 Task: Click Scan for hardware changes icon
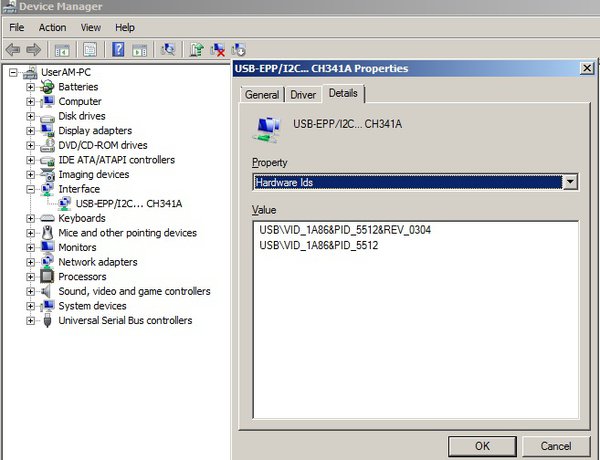coord(168,49)
